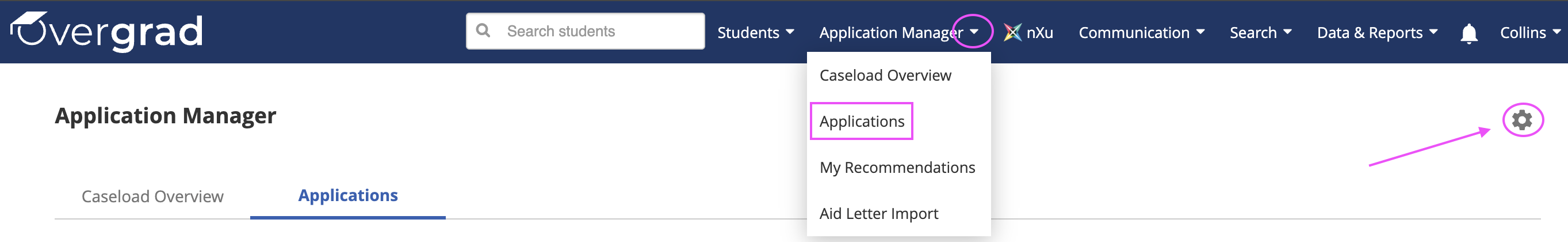The image size is (1568, 242).
Task: Select My Recommendations menu item
Action: point(898,168)
